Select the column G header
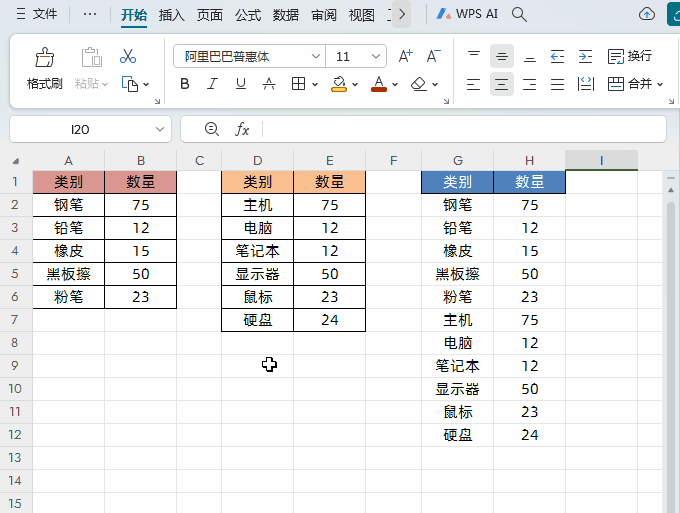This screenshot has width=680, height=513. [457, 160]
